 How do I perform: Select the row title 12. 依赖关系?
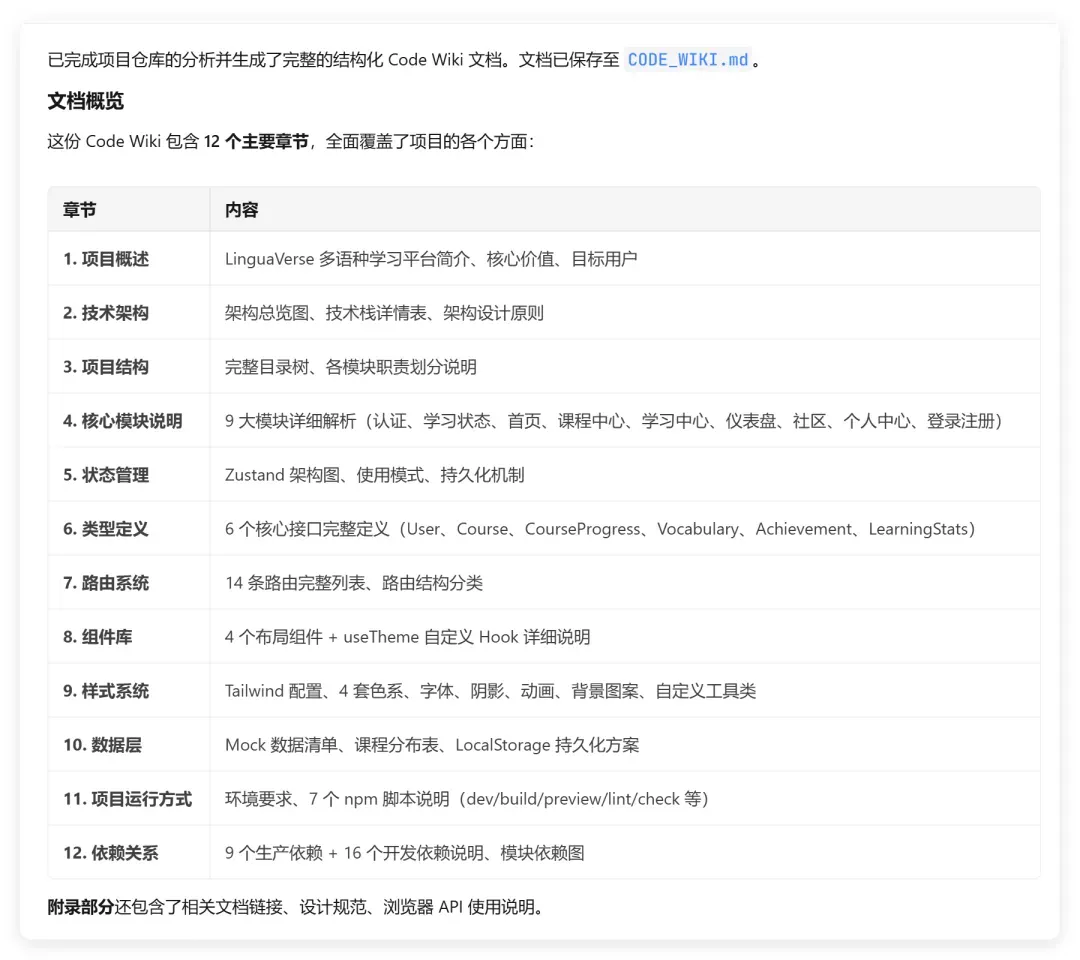[x=111, y=853]
